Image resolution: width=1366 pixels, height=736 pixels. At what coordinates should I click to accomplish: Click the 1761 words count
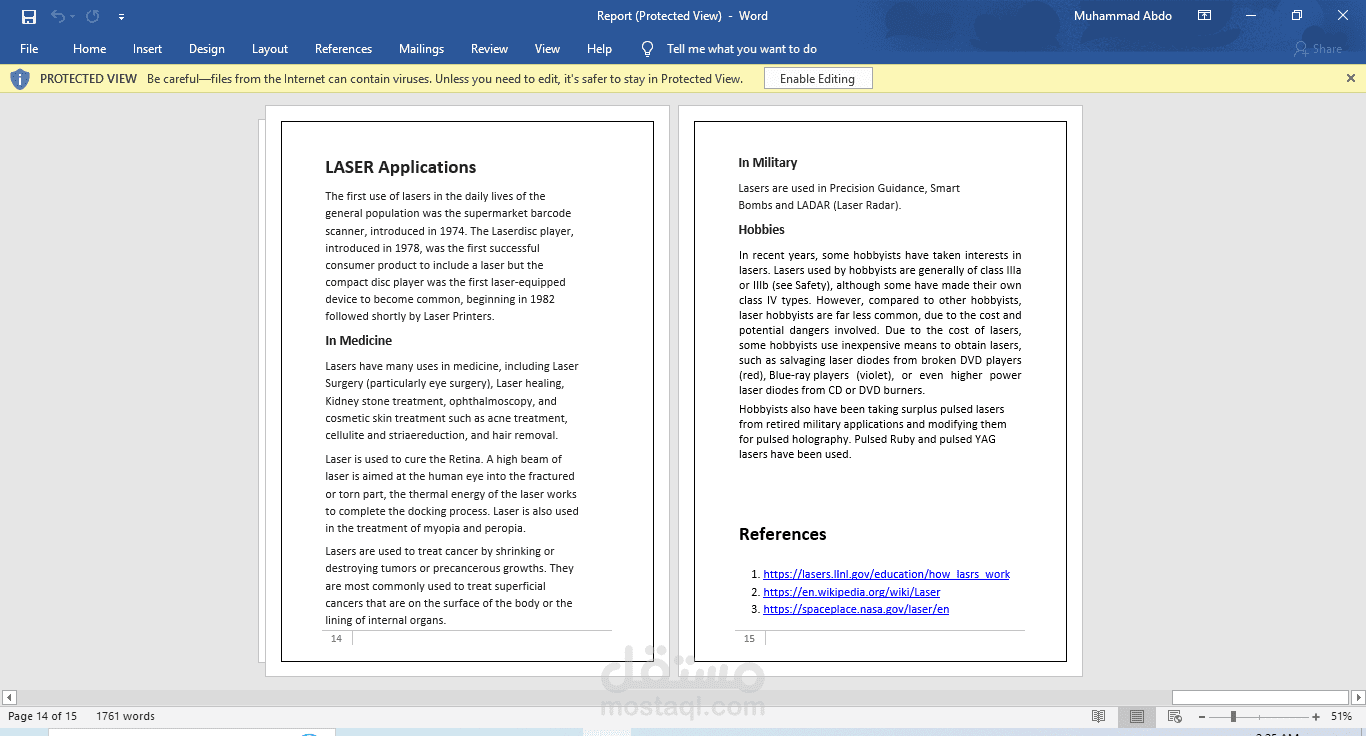[x=125, y=716]
